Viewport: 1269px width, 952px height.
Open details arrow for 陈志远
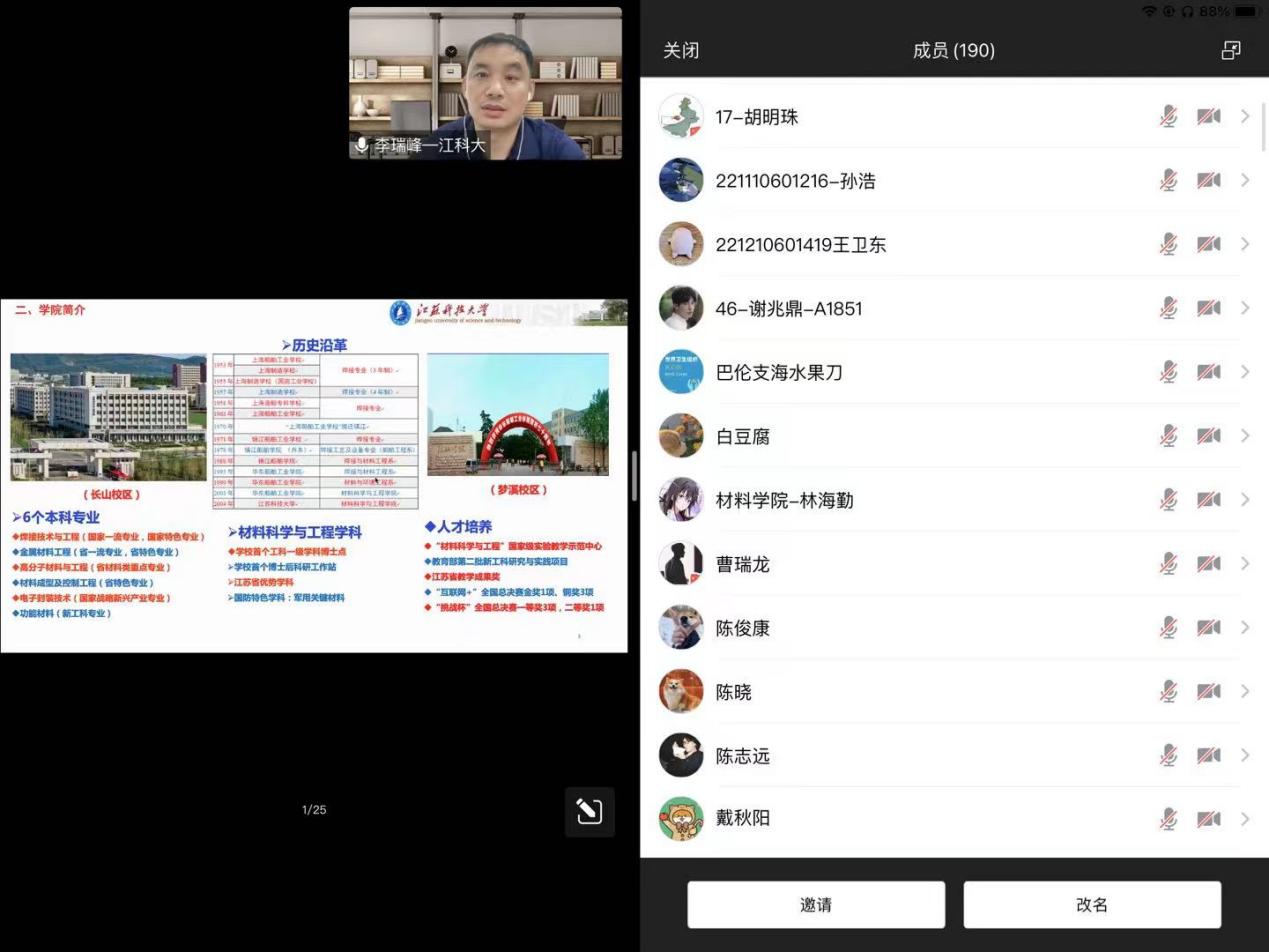point(1245,756)
